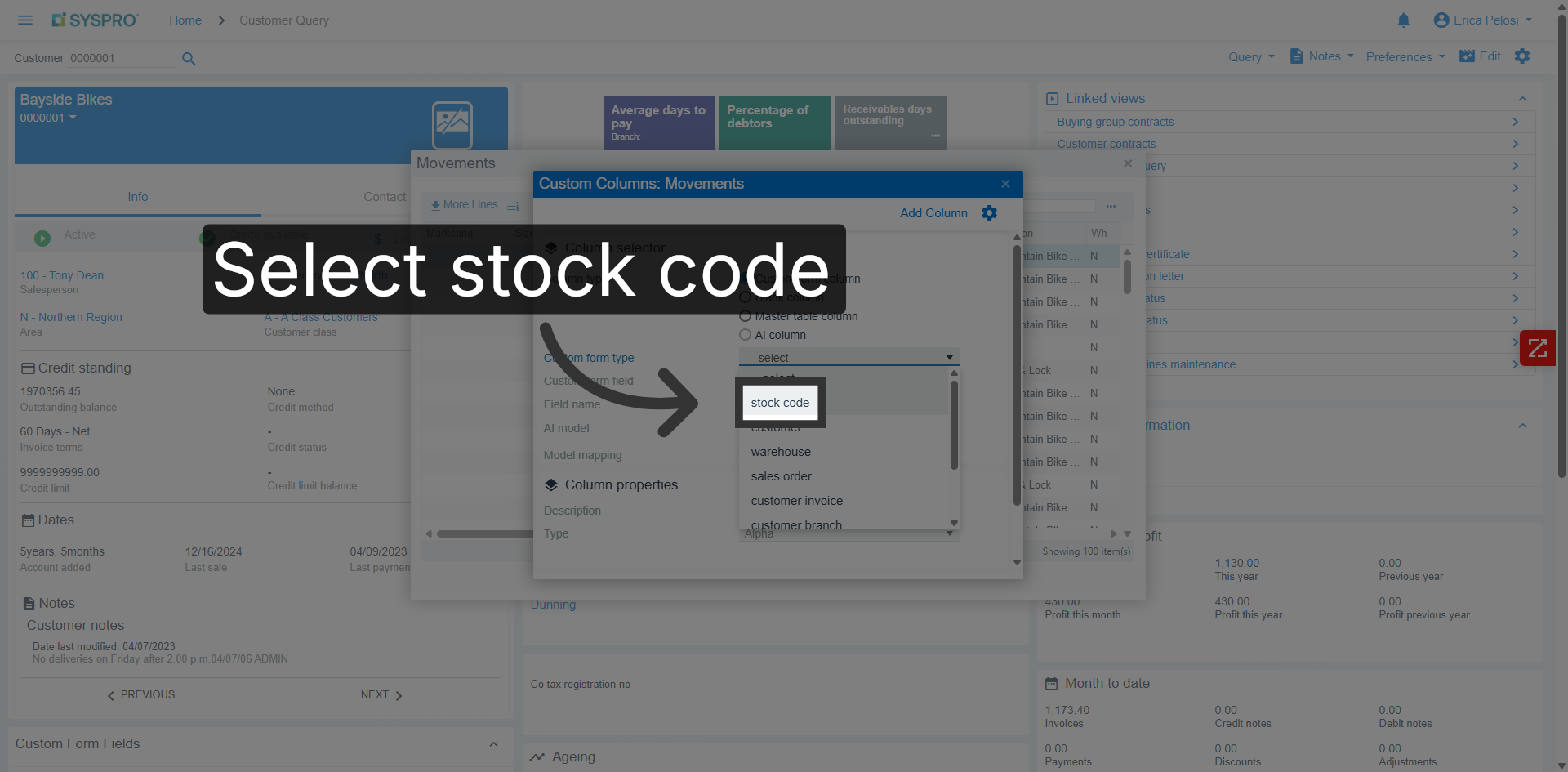The height and width of the screenshot is (772, 1568).
Task: Click lines maintenance linked view
Action: click(1189, 364)
